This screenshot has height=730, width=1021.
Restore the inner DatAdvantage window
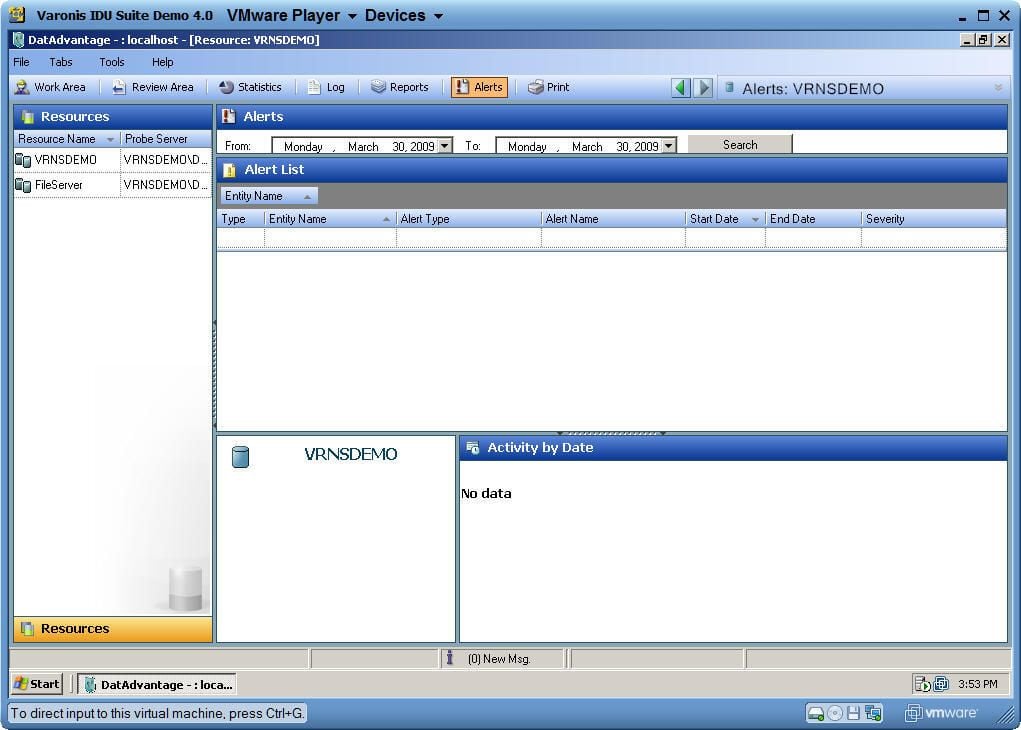point(983,40)
